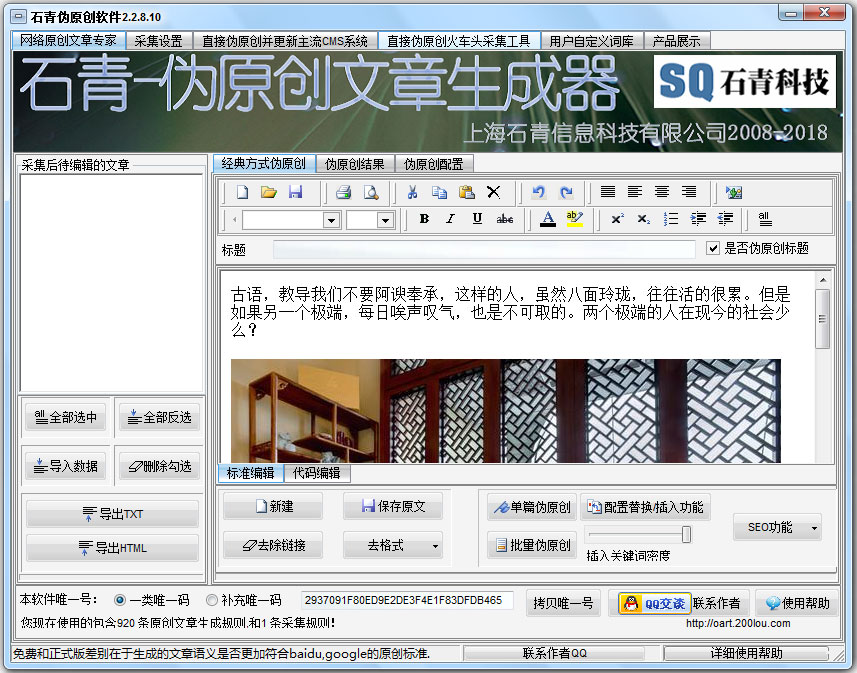
Task: Click 拷贝唯一号 button
Action: point(563,603)
